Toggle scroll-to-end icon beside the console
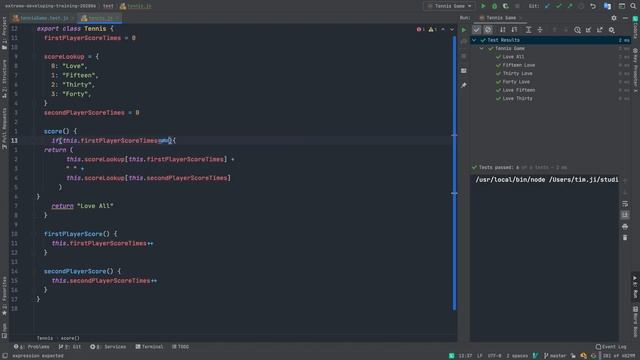 click(625, 215)
